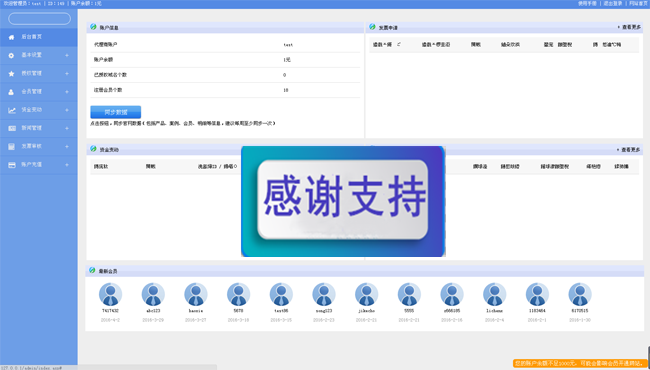Click chart icon beside 资金变动 in sidebar
This screenshot has width=650, height=370.
12,110
